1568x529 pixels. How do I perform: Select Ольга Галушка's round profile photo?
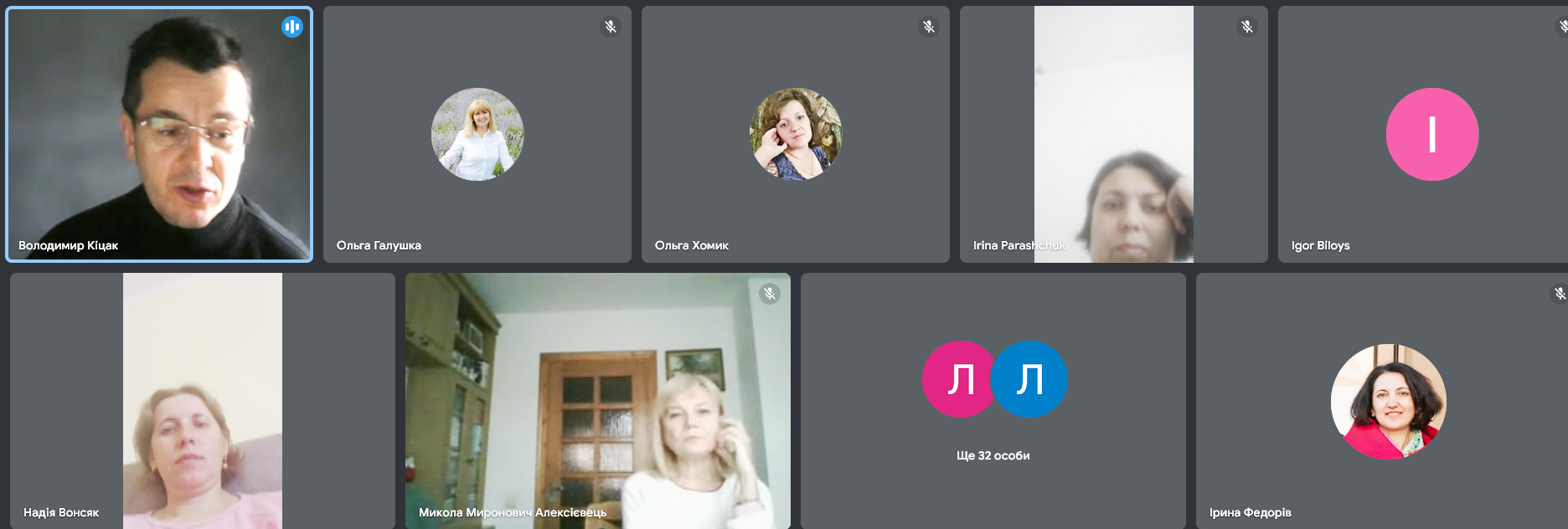point(477,134)
